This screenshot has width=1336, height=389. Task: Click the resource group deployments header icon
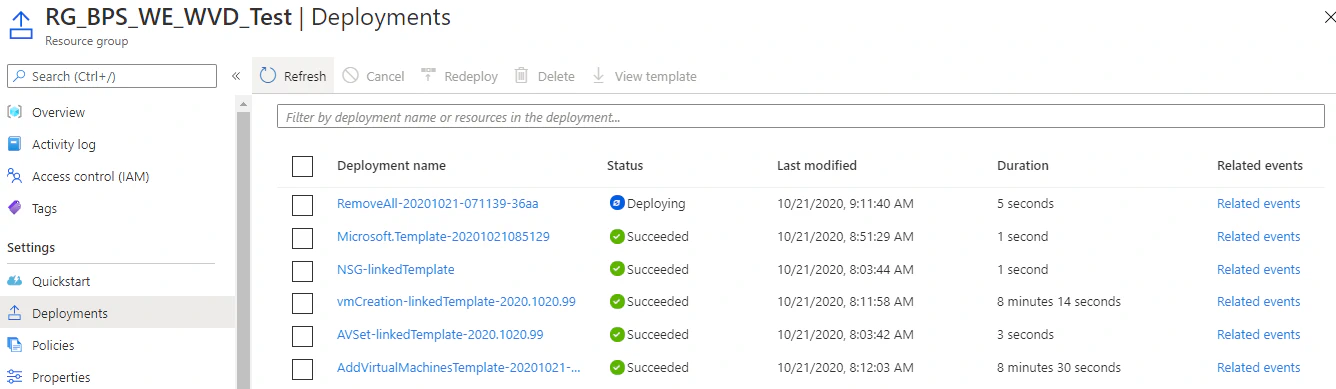pos(21,25)
